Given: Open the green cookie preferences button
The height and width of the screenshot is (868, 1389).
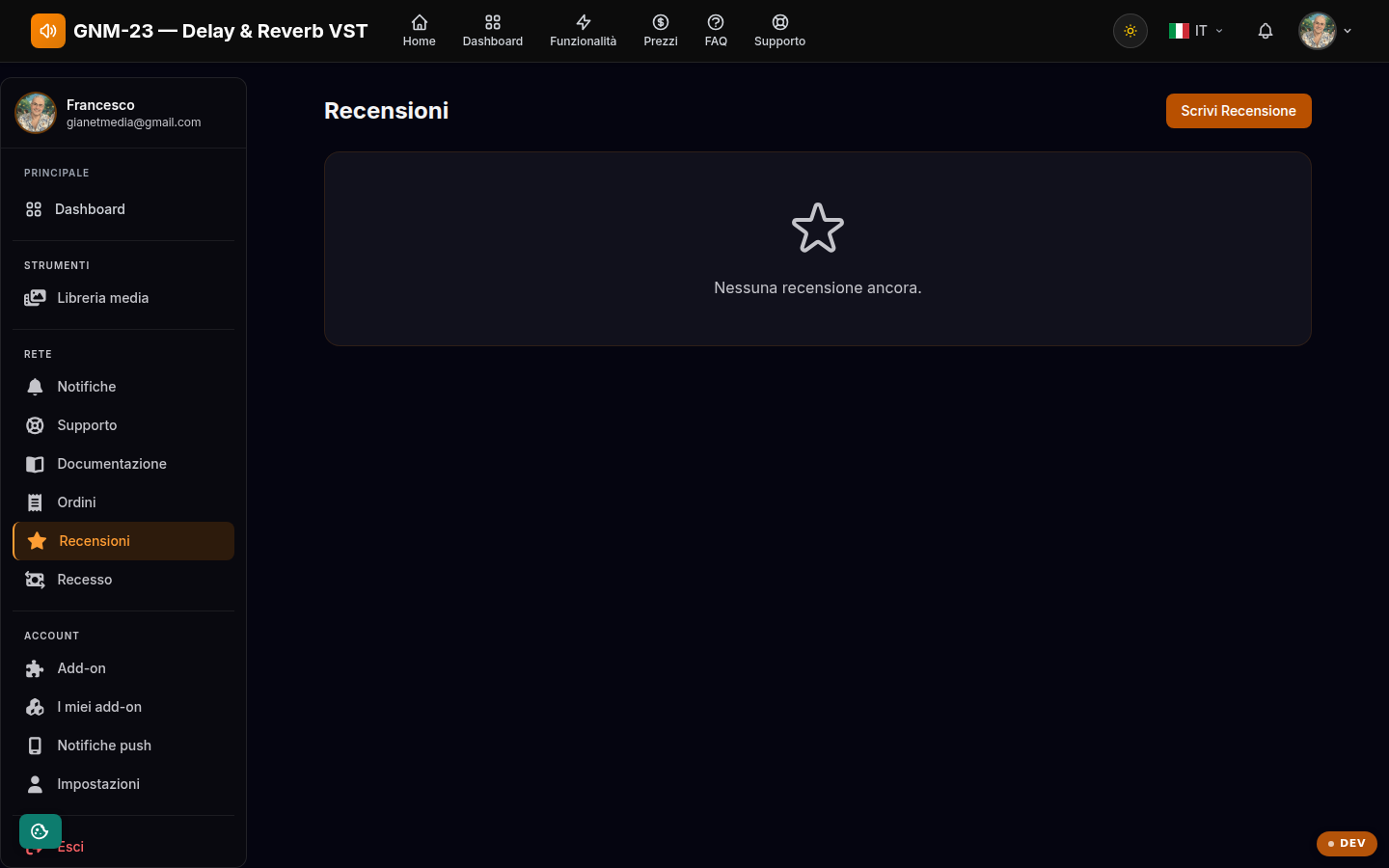Looking at the screenshot, I should (x=41, y=831).
